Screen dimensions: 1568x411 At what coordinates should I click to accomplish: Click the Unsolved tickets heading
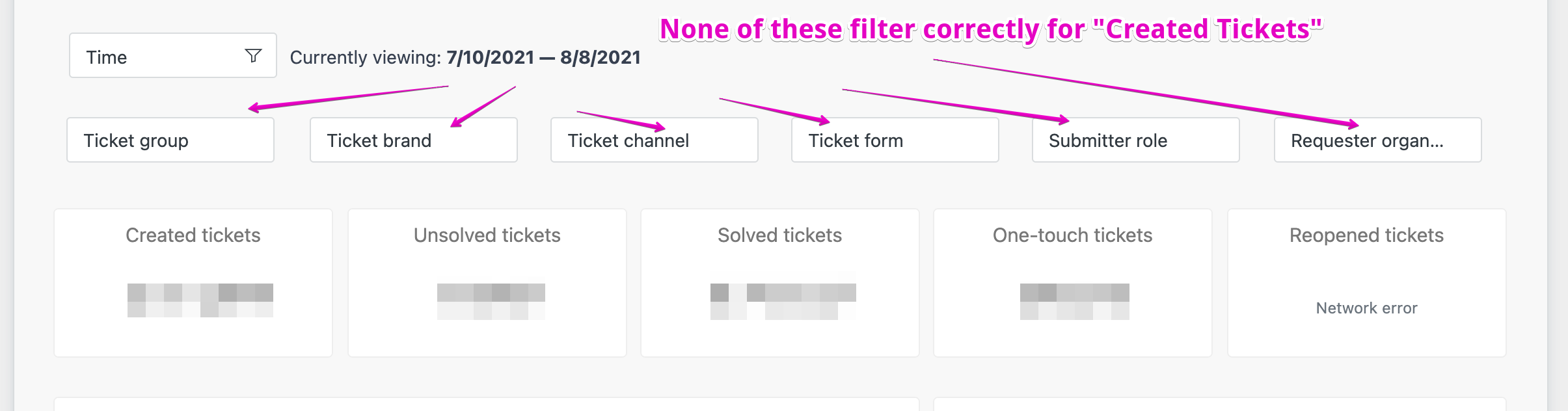point(487,235)
